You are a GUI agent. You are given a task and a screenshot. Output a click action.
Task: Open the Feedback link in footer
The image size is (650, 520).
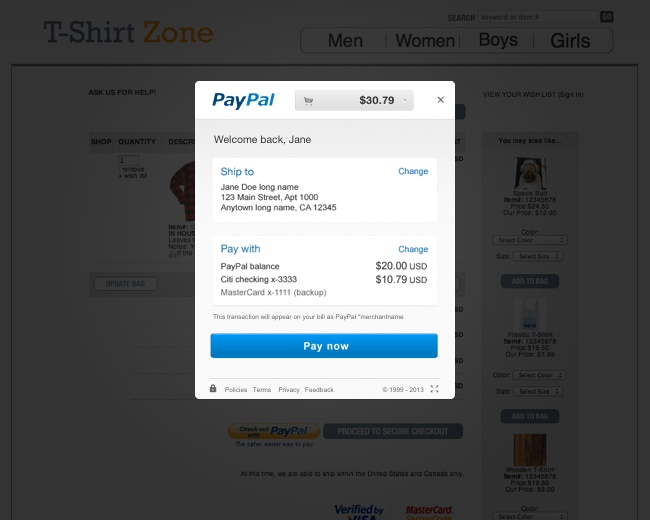click(x=319, y=390)
